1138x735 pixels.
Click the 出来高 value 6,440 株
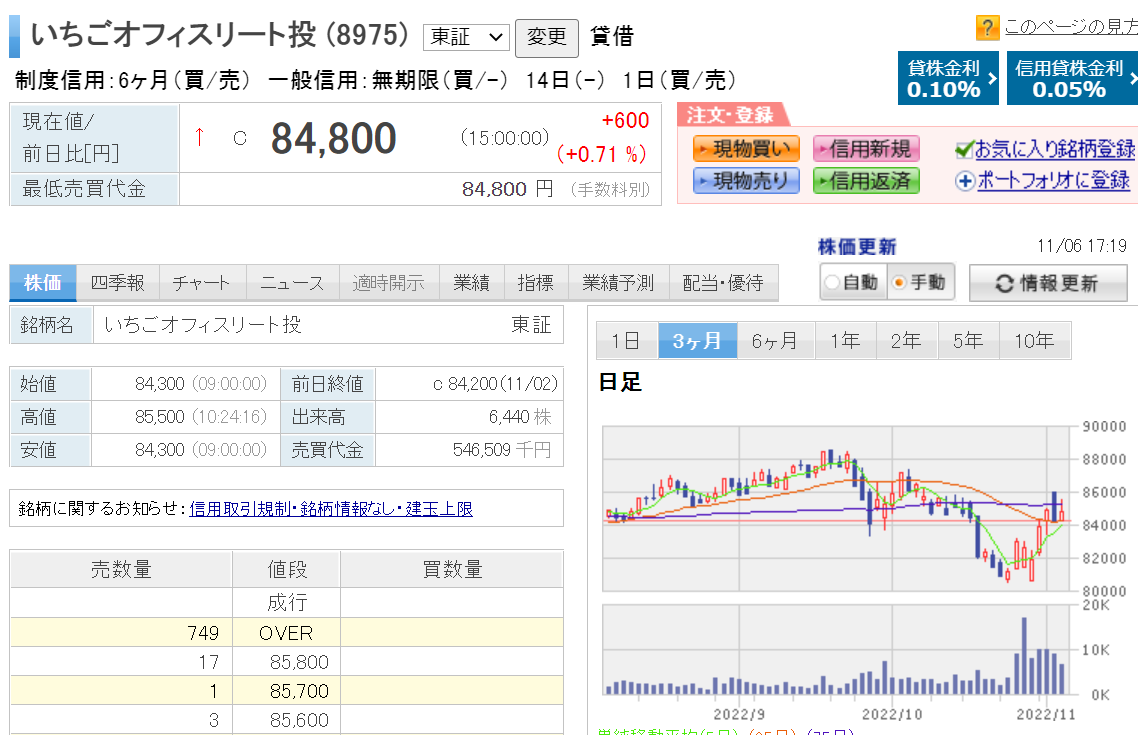520,417
